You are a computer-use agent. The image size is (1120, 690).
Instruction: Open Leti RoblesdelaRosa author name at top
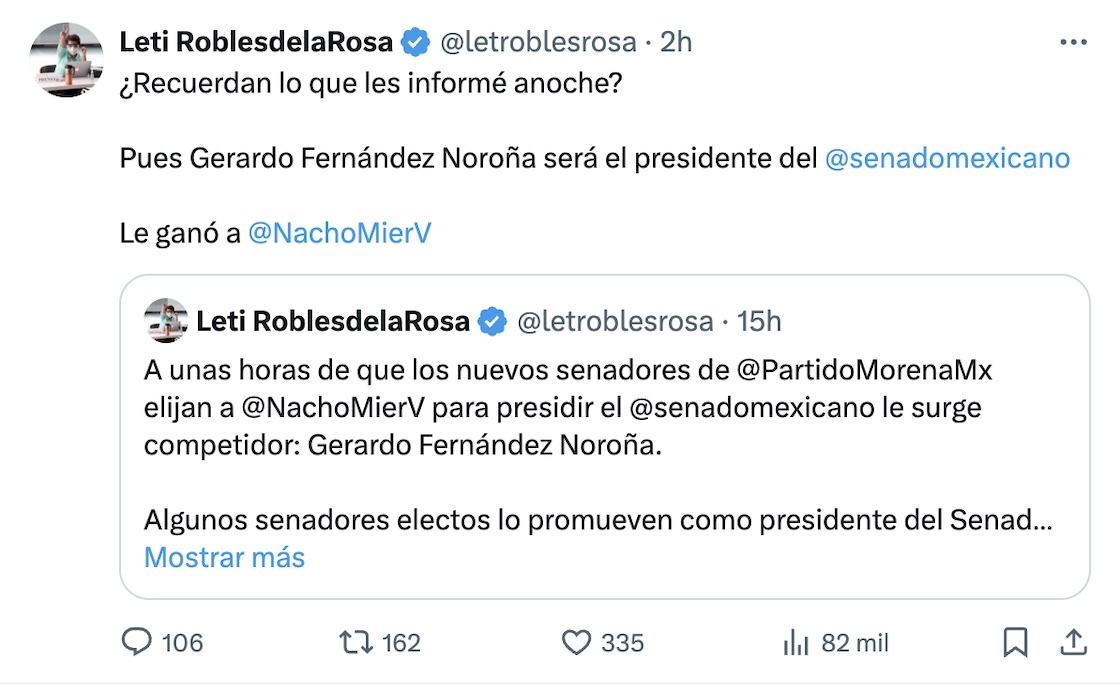click(x=256, y=42)
